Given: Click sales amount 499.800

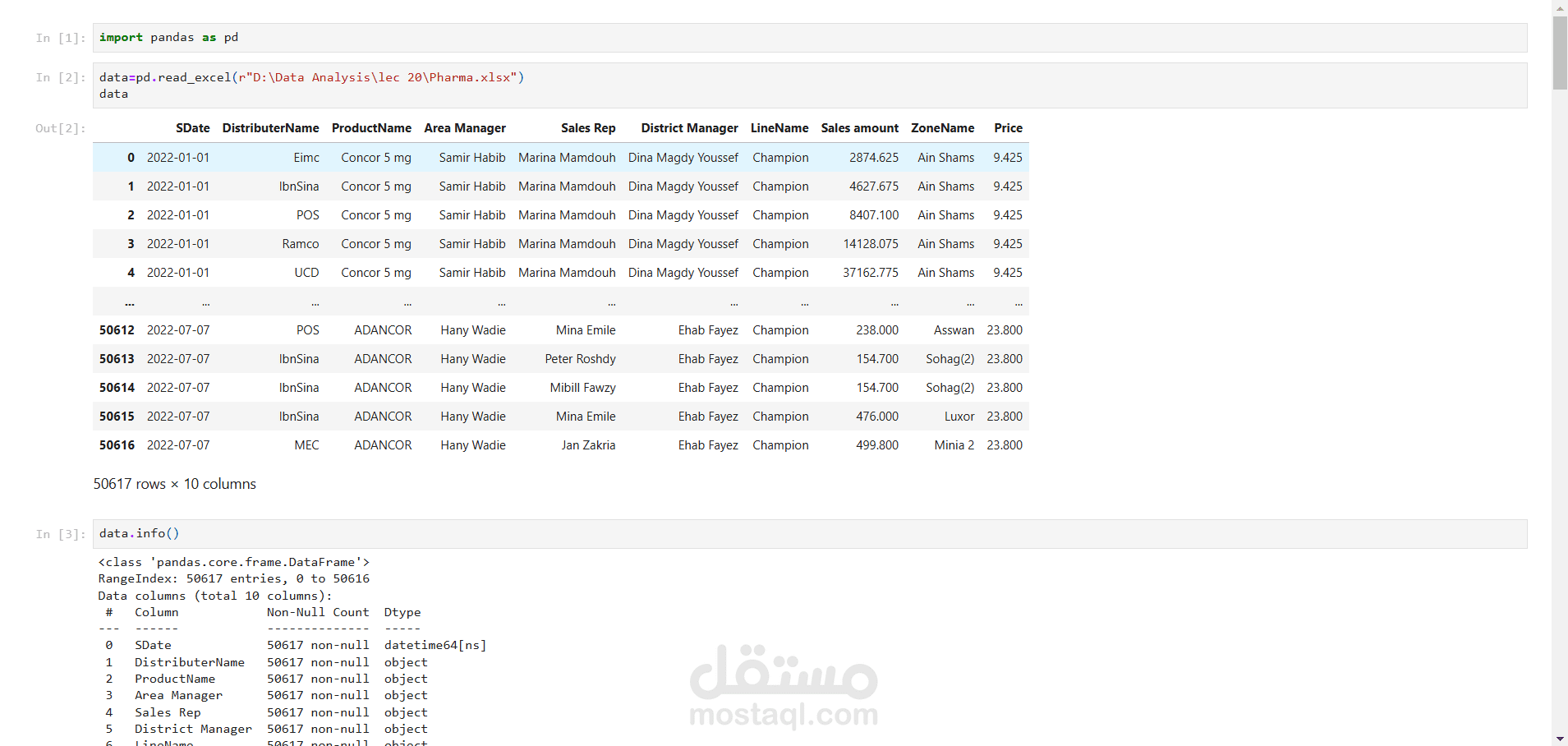Looking at the screenshot, I should (x=877, y=445).
